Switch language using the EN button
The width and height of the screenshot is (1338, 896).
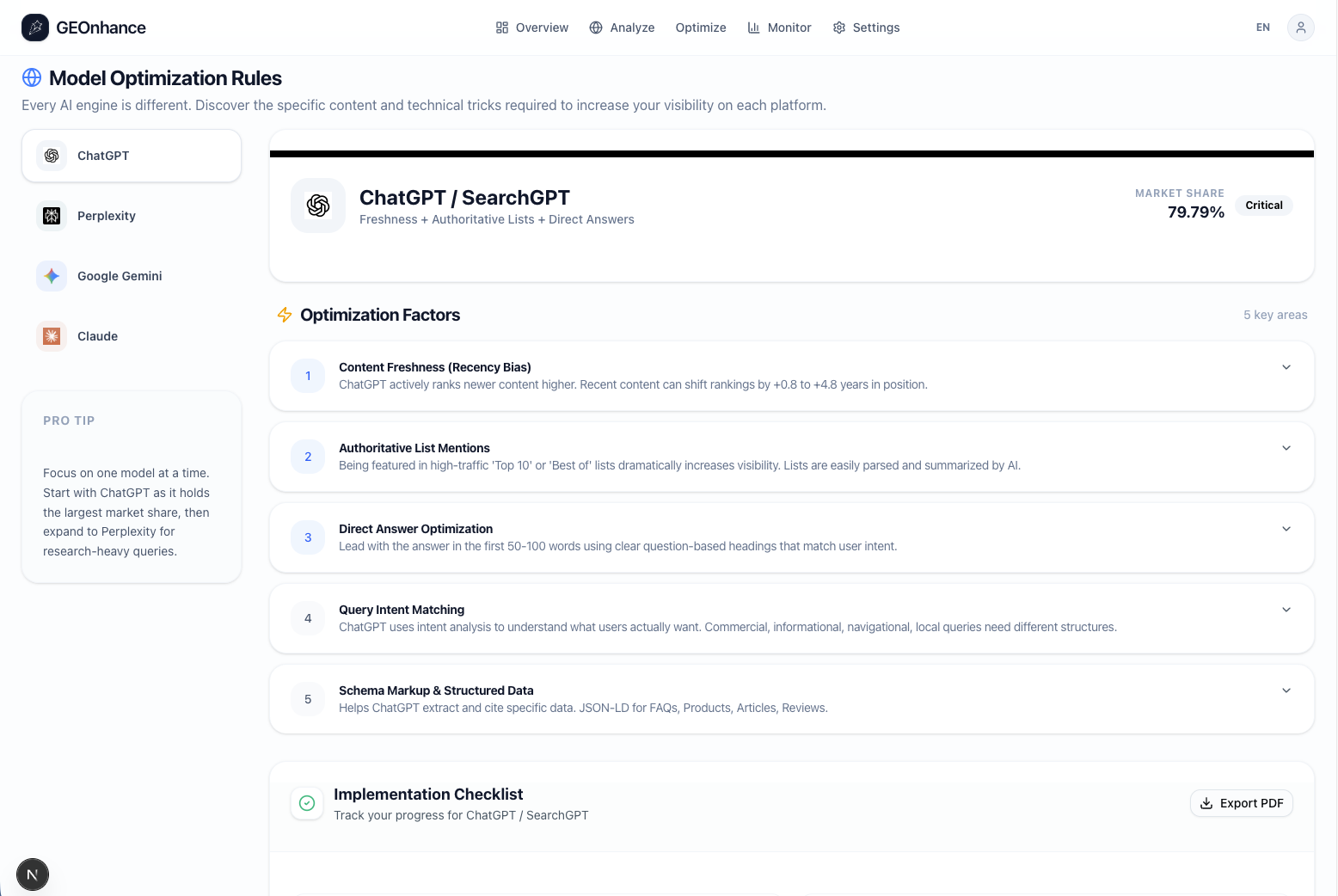[x=1262, y=28]
